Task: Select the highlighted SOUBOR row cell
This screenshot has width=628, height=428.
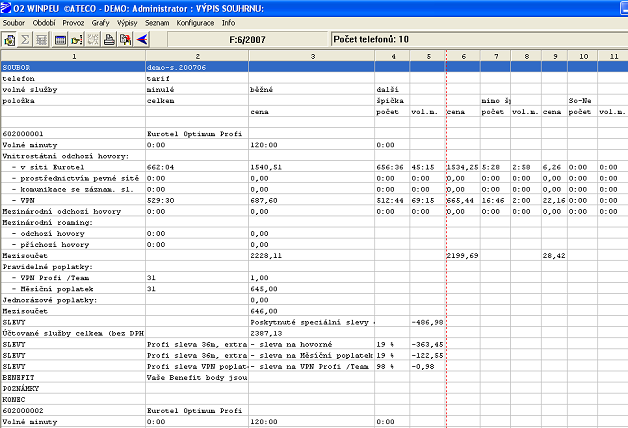Action: click(x=74, y=67)
